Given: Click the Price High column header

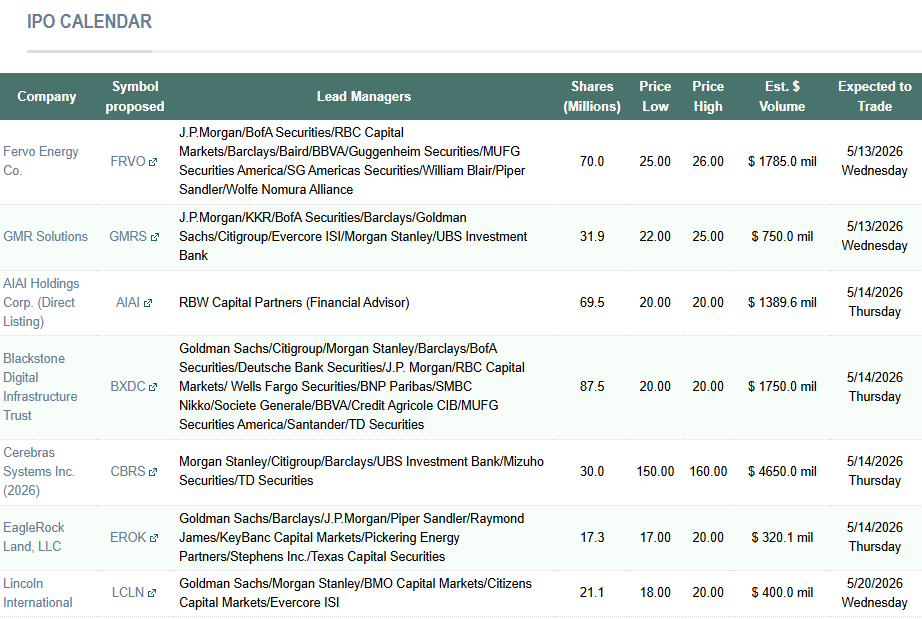Looking at the screenshot, I should click(x=707, y=96).
